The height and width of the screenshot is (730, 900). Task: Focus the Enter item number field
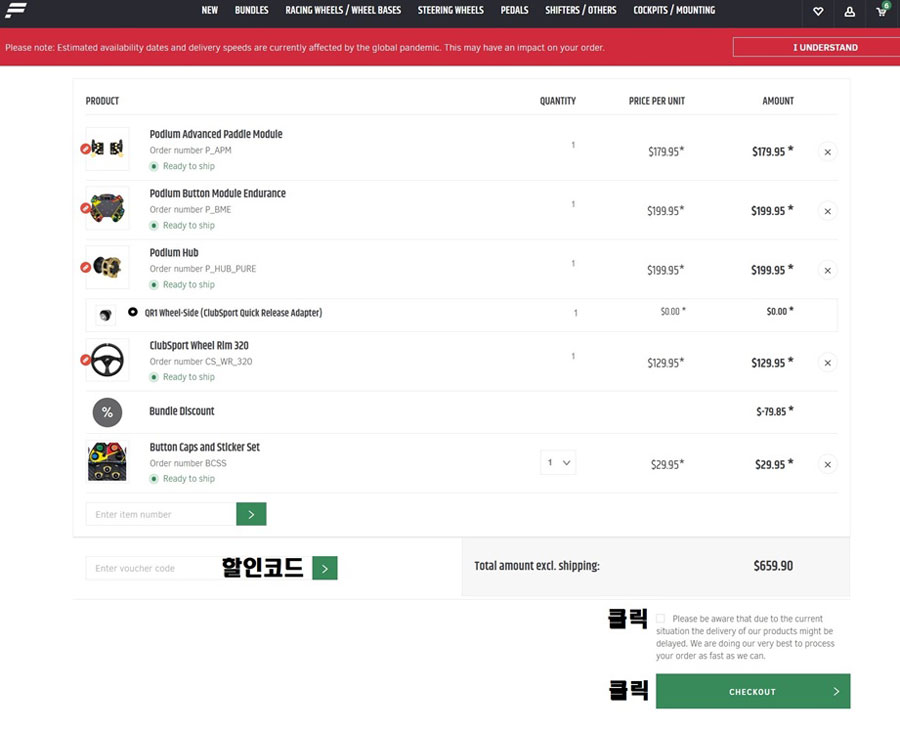pyautogui.click(x=161, y=514)
